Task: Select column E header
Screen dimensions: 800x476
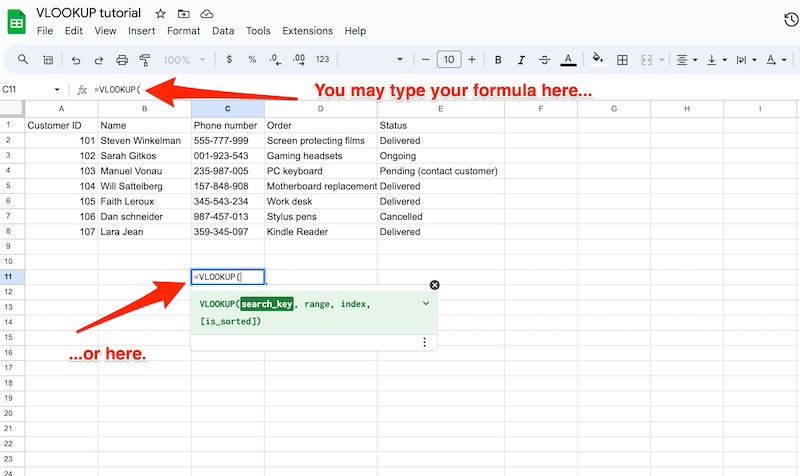Action: tap(441, 109)
